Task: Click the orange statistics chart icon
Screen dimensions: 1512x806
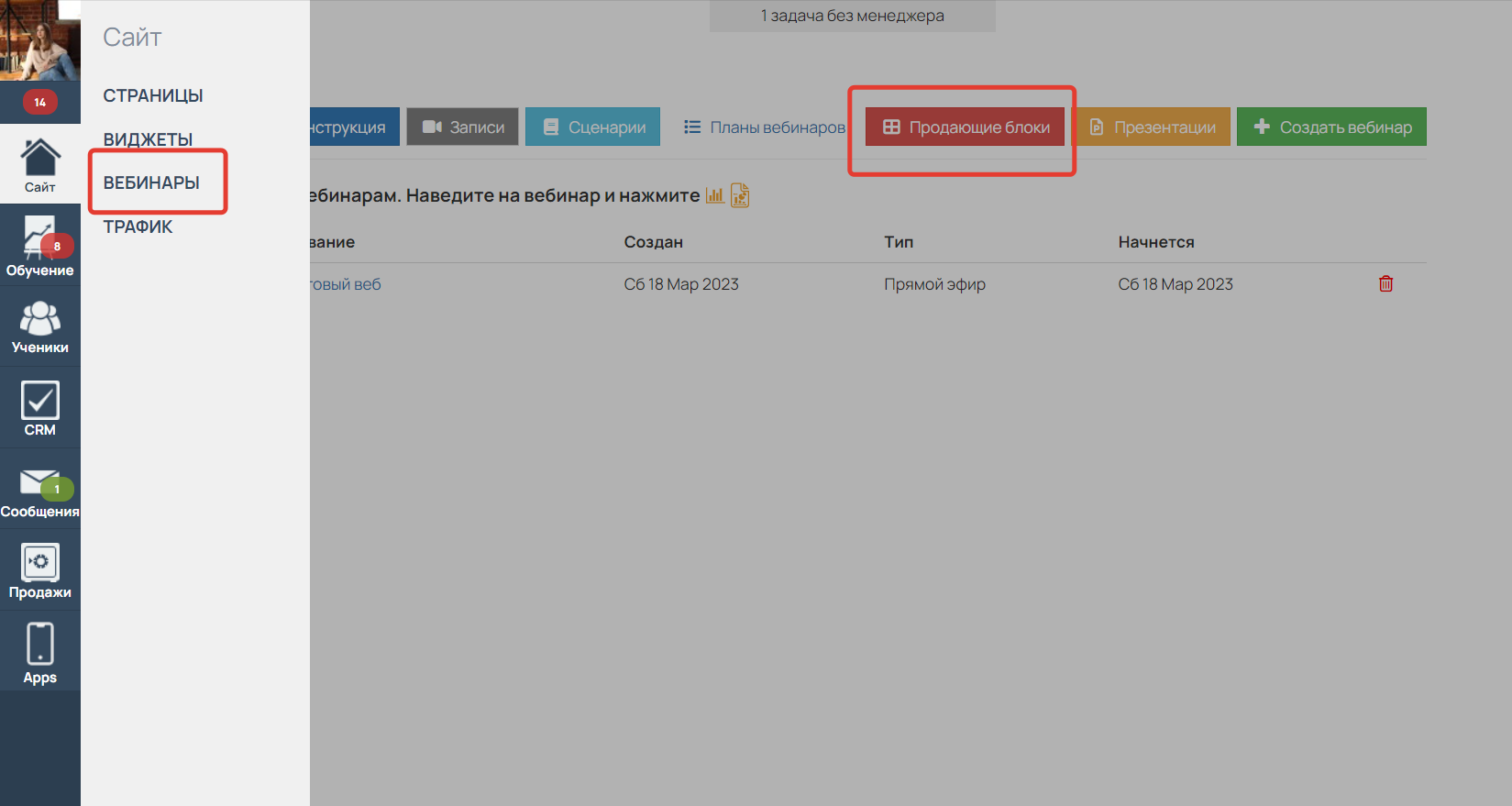Action: coord(714,195)
